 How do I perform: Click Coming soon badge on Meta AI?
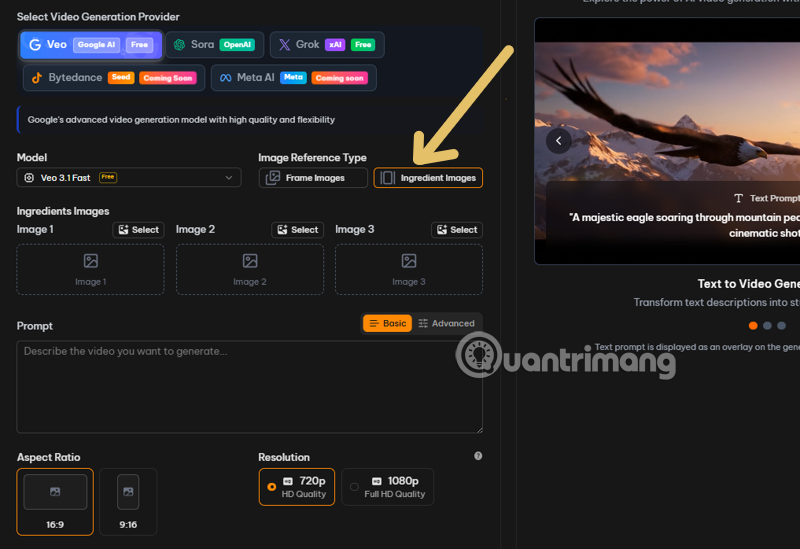pos(339,78)
